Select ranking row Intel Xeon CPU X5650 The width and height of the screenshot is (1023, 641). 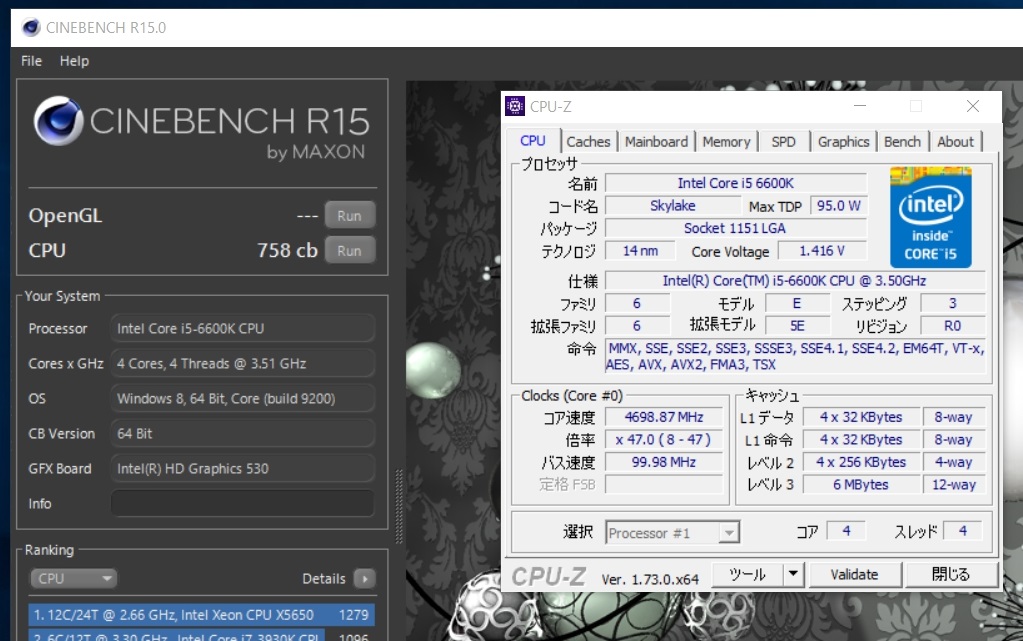202,615
